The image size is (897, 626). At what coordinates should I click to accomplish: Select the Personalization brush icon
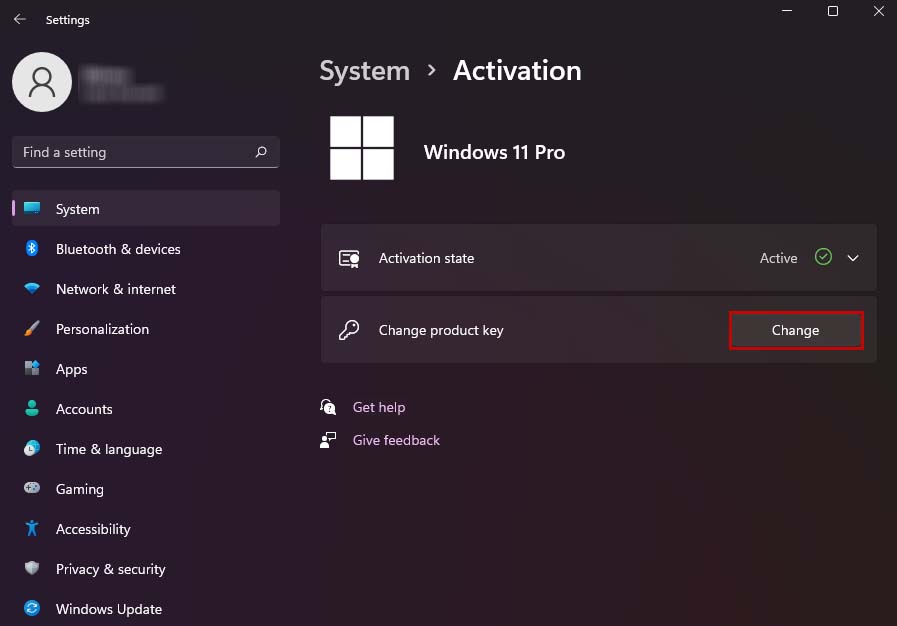pos(31,329)
